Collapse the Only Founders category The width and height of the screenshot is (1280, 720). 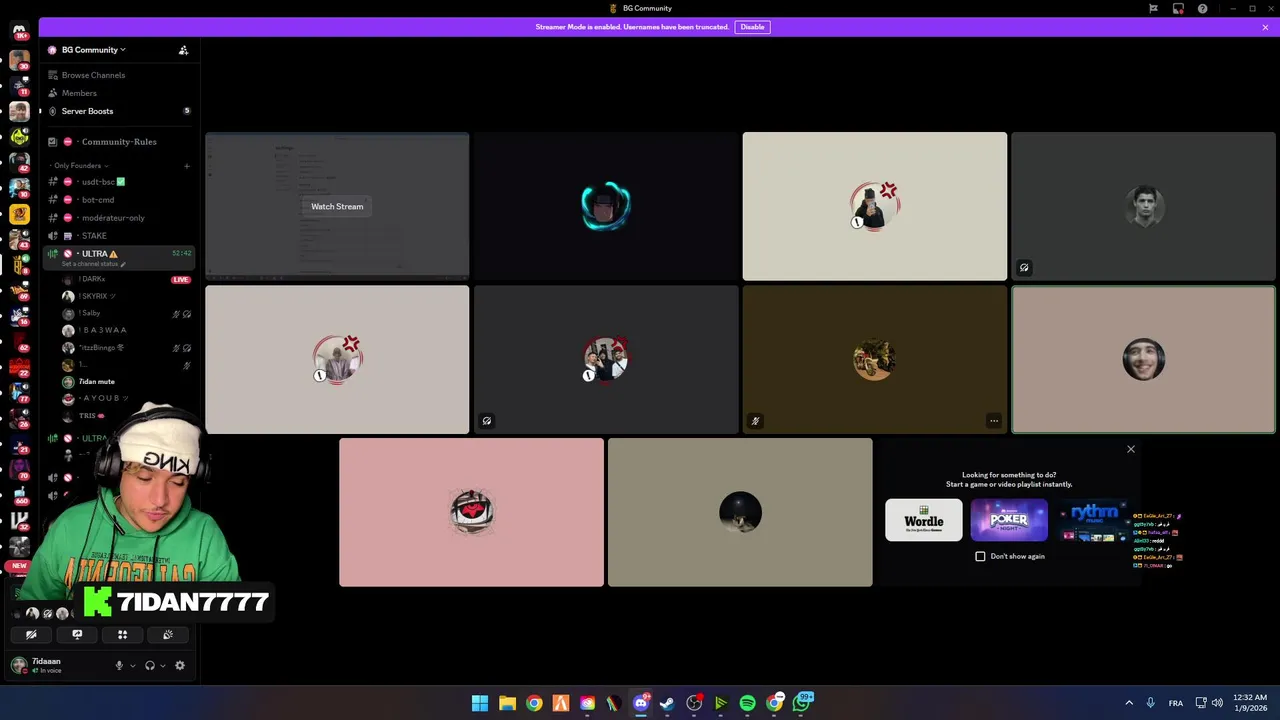tap(80, 165)
